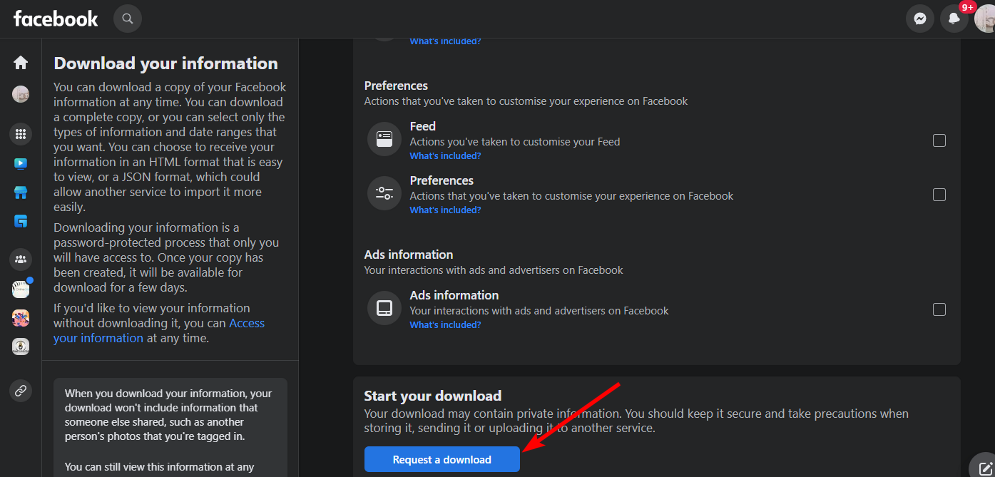Open What's included under Feed
Image resolution: width=995 pixels, height=477 pixels.
pyautogui.click(x=445, y=155)
